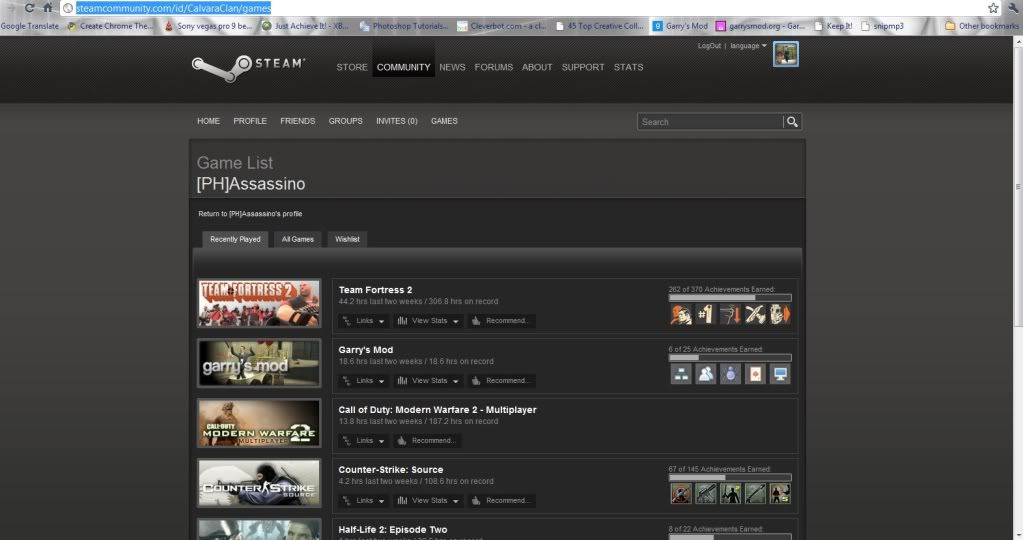Recommend Team Fortress 2

tap(500, 321)
